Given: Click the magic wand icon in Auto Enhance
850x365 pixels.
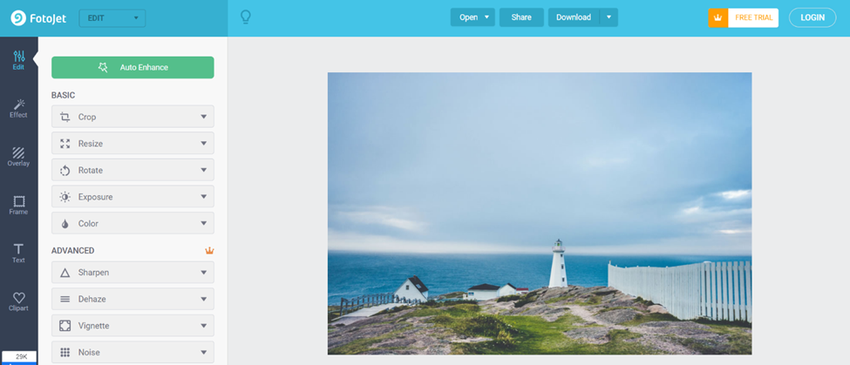Looking at the screenshot, I should tap(103, 68).
